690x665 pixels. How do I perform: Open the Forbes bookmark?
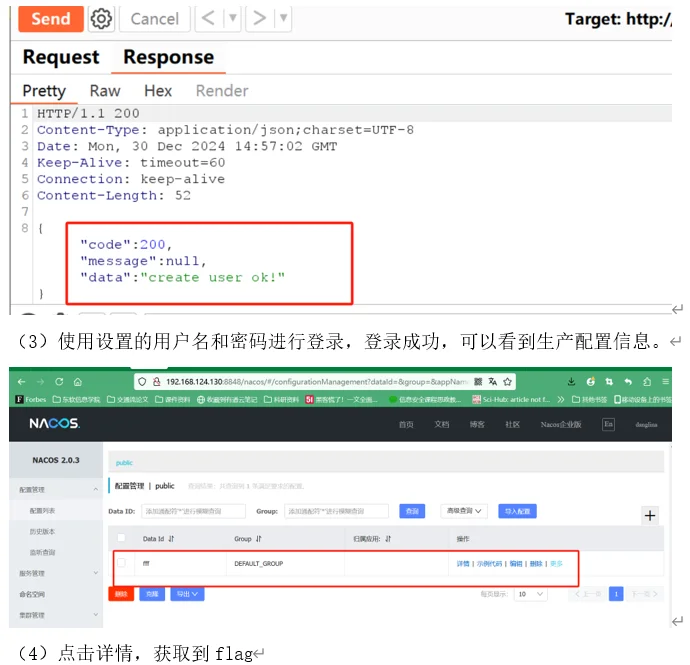31,400
